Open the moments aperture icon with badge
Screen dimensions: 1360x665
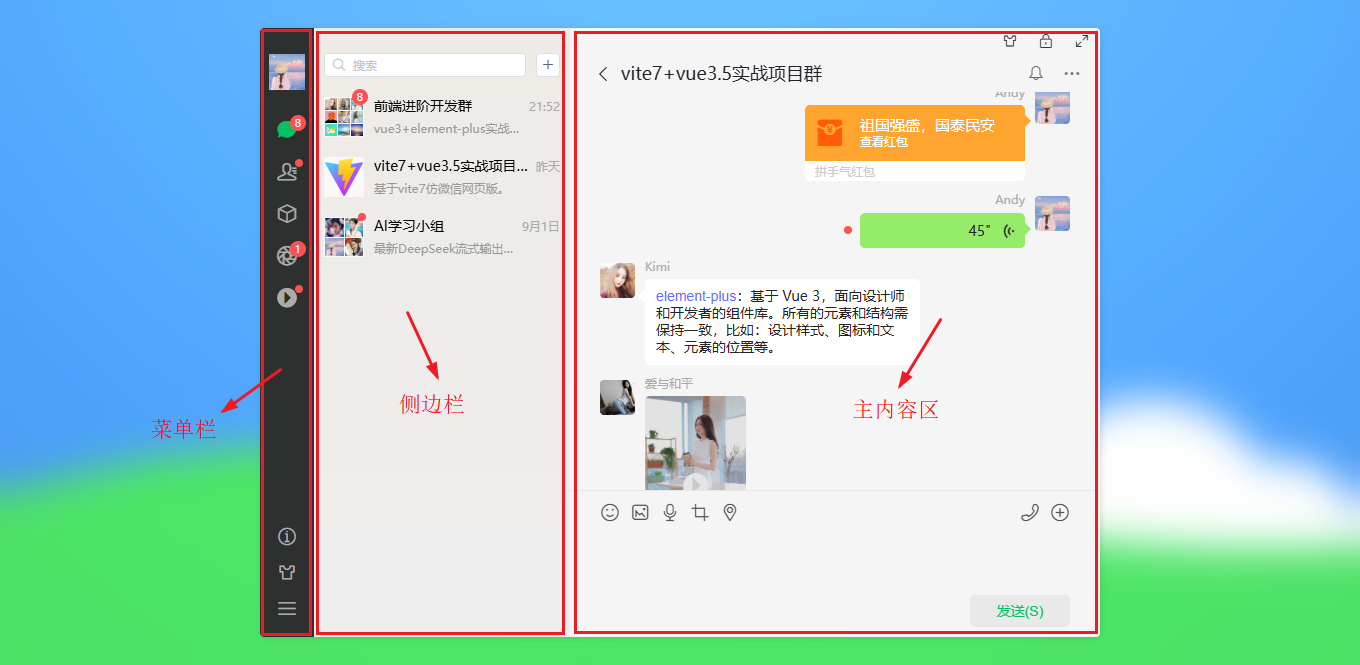pyautogui.click(x=287, y=255)
